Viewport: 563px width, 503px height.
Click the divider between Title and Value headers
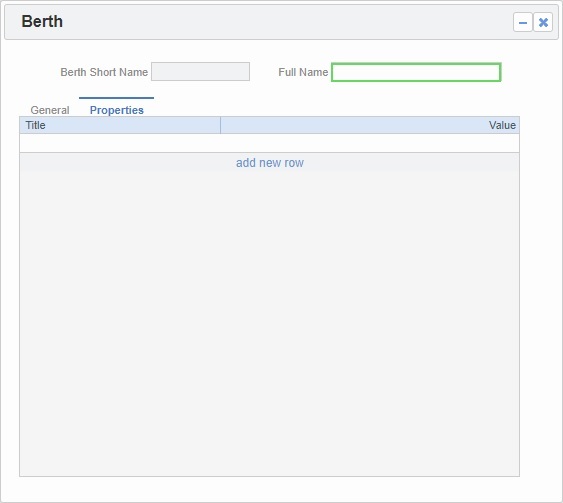220,125
